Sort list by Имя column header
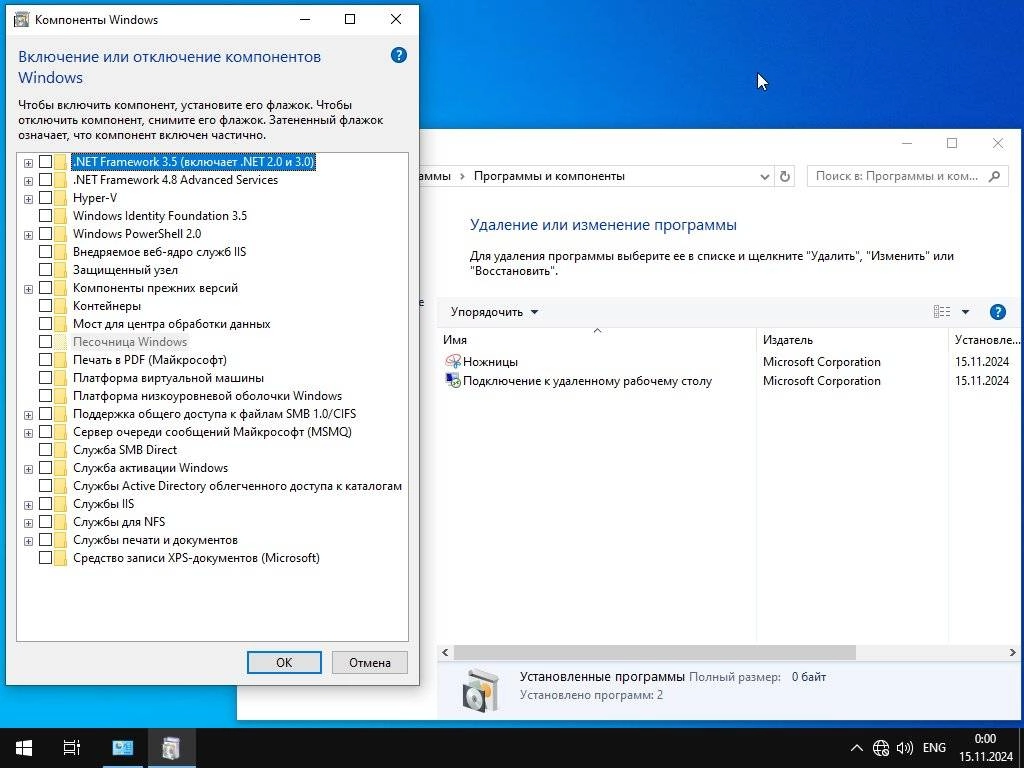Viewport: 1024px width, 768px height. point(596,340)
